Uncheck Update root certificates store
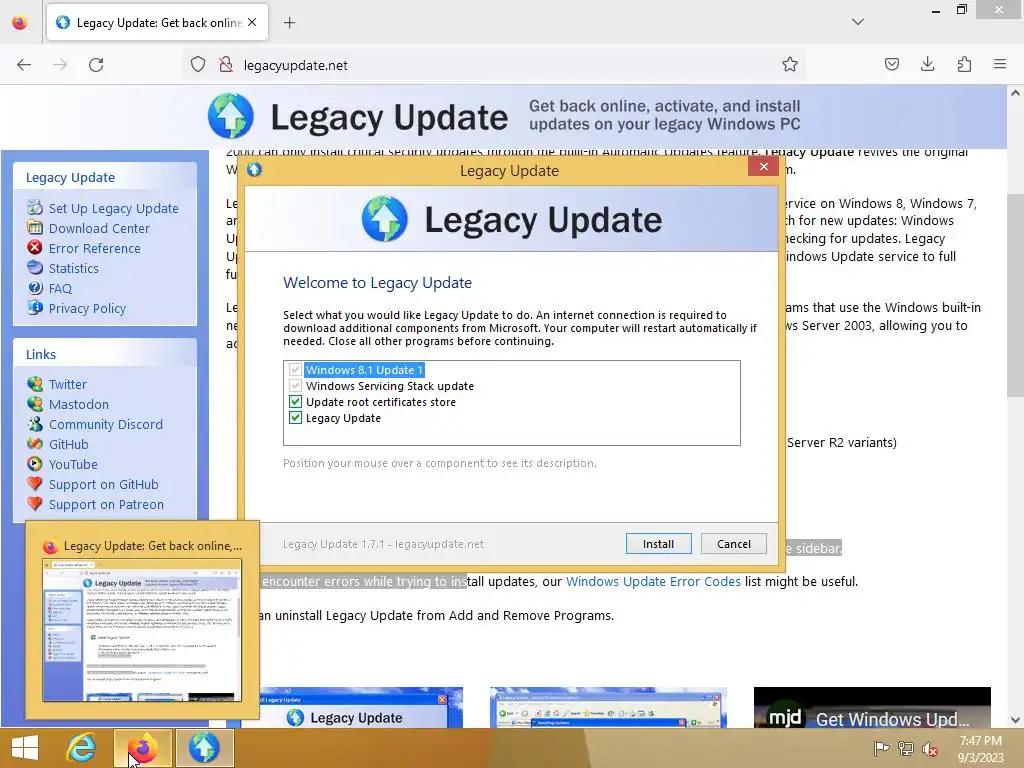Screen dimensions: 1024x768 (295, 402)
